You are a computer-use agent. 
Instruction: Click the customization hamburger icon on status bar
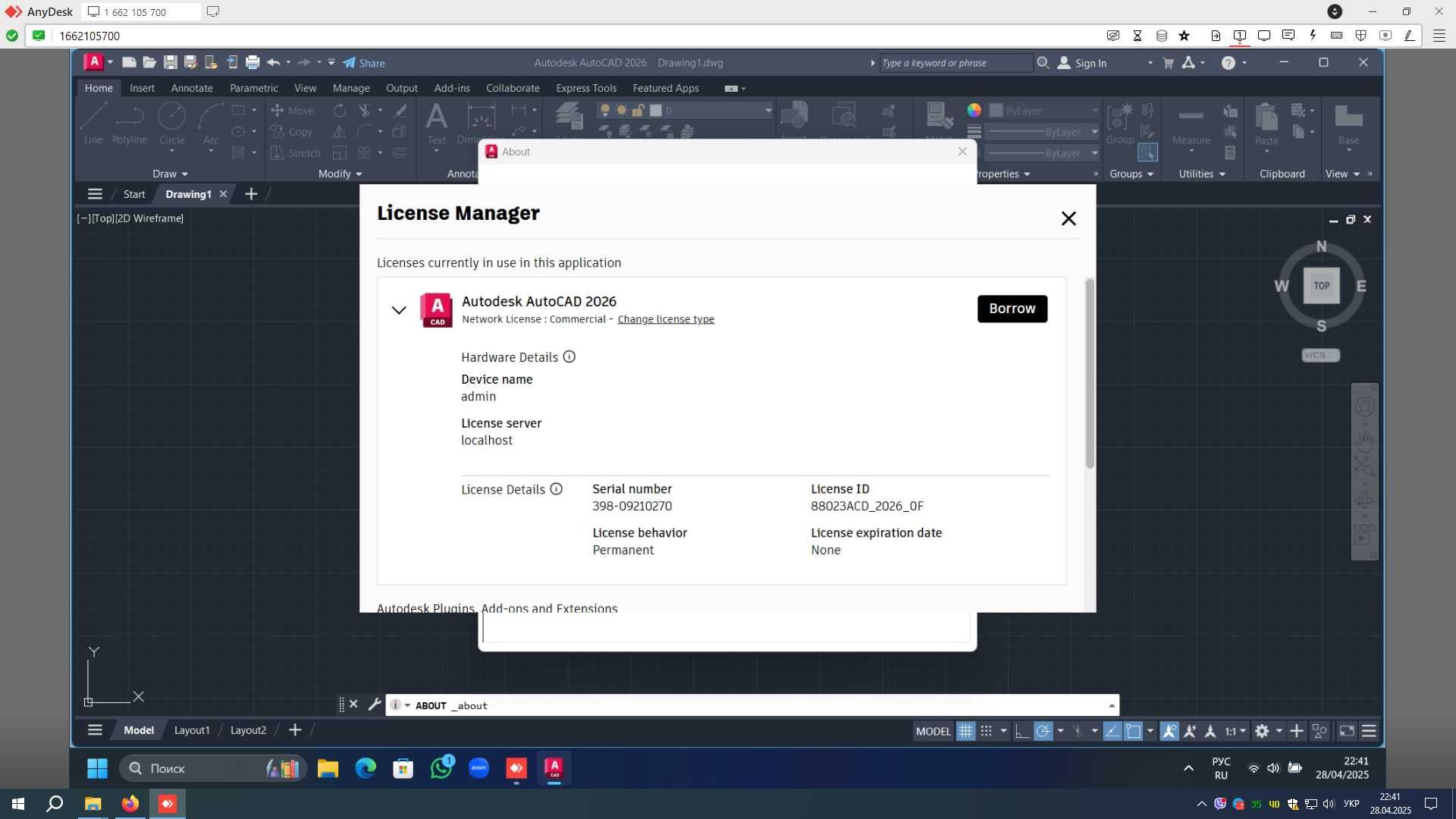(1369, 731)
